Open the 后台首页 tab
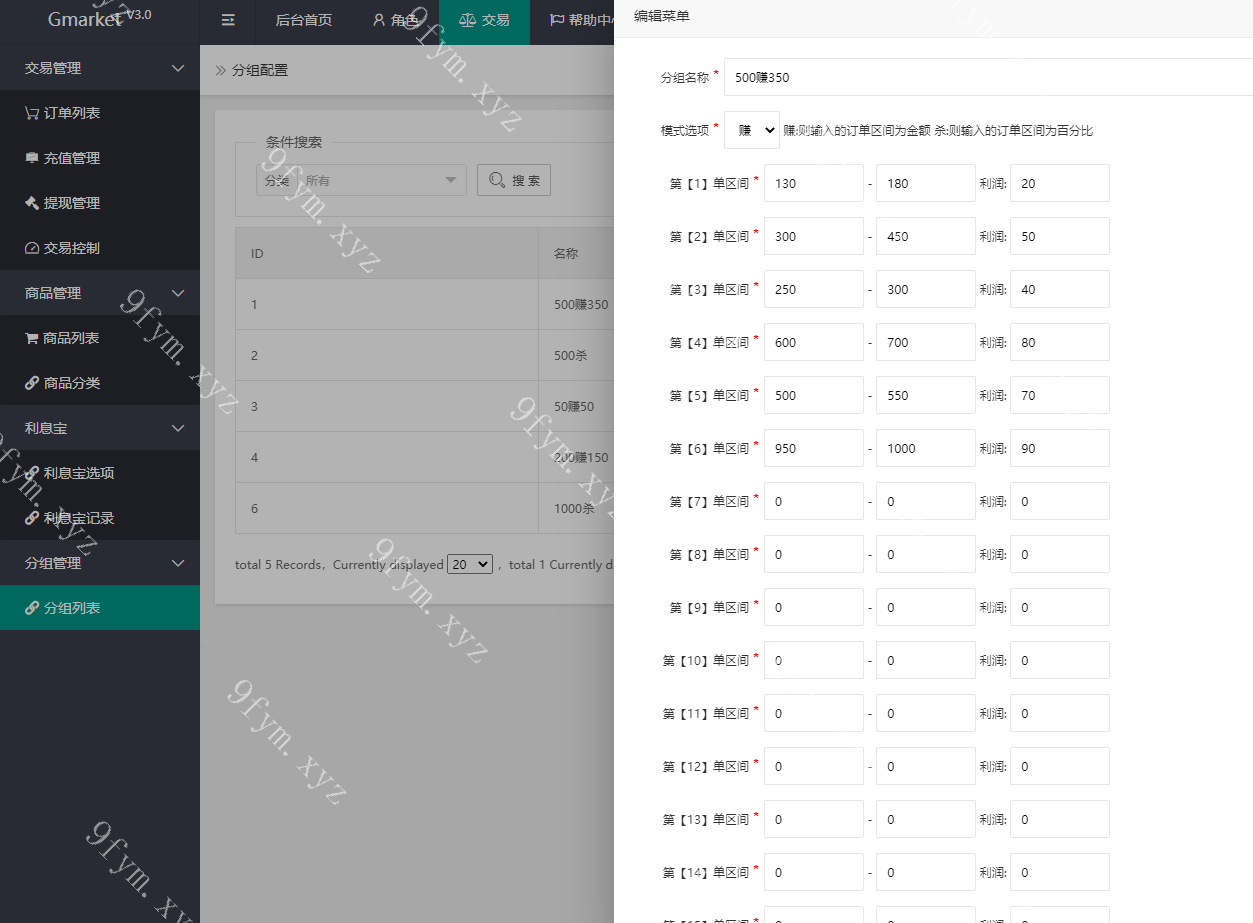1253x923 pixels. 304,20
